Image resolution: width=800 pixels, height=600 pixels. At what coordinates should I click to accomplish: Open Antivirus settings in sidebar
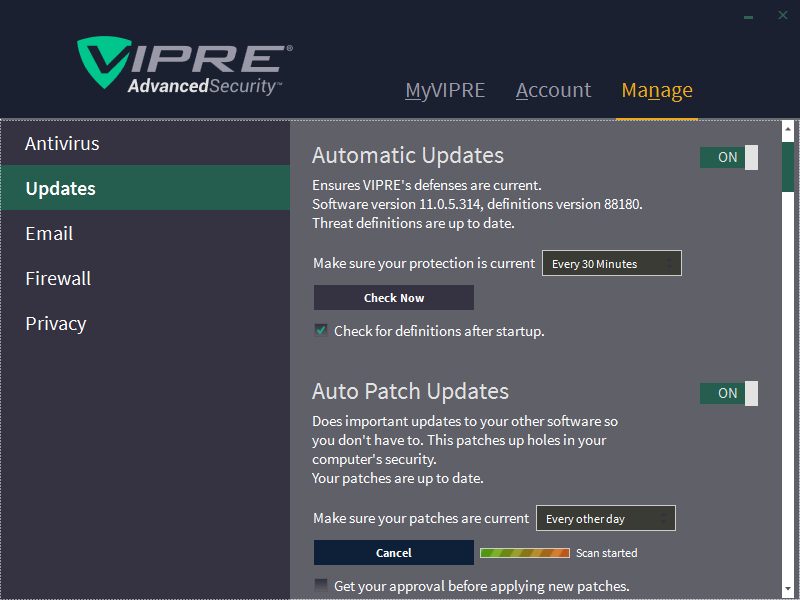pos(145,143)
